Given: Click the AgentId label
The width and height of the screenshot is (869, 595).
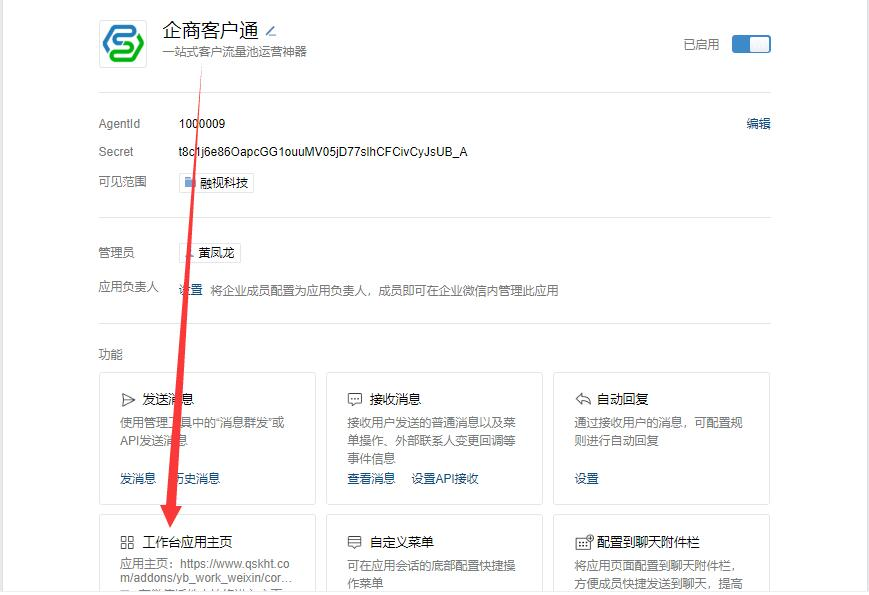Looking at the screenshot, I should (x=119, y=124).
